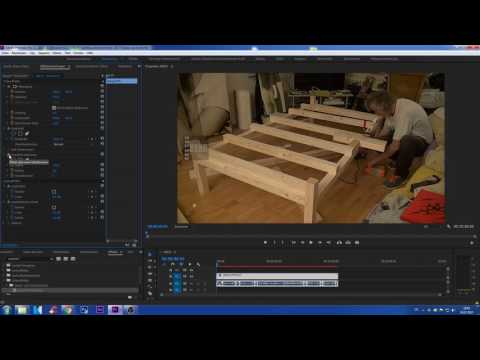Screen dimensions: 480x360
Task: Click the Mark In button under the preview
Action: (x=274, y=242)
